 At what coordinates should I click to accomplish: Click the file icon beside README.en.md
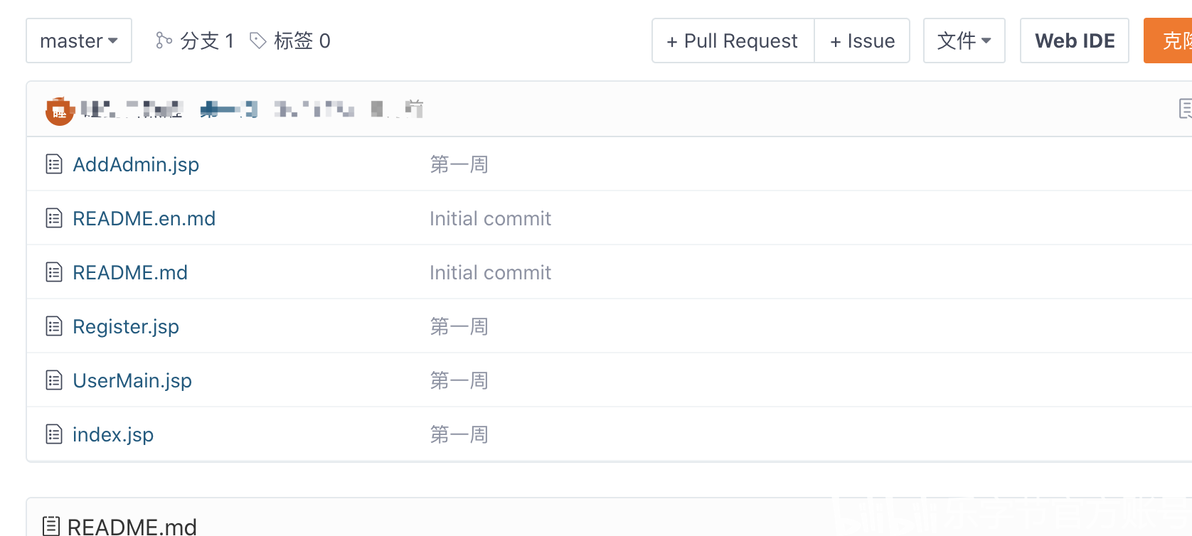click(54, 218)
